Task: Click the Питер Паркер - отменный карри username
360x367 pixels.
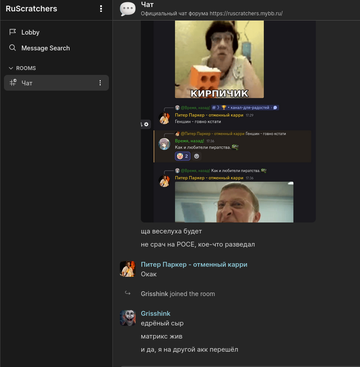Action: coord(194,264)
